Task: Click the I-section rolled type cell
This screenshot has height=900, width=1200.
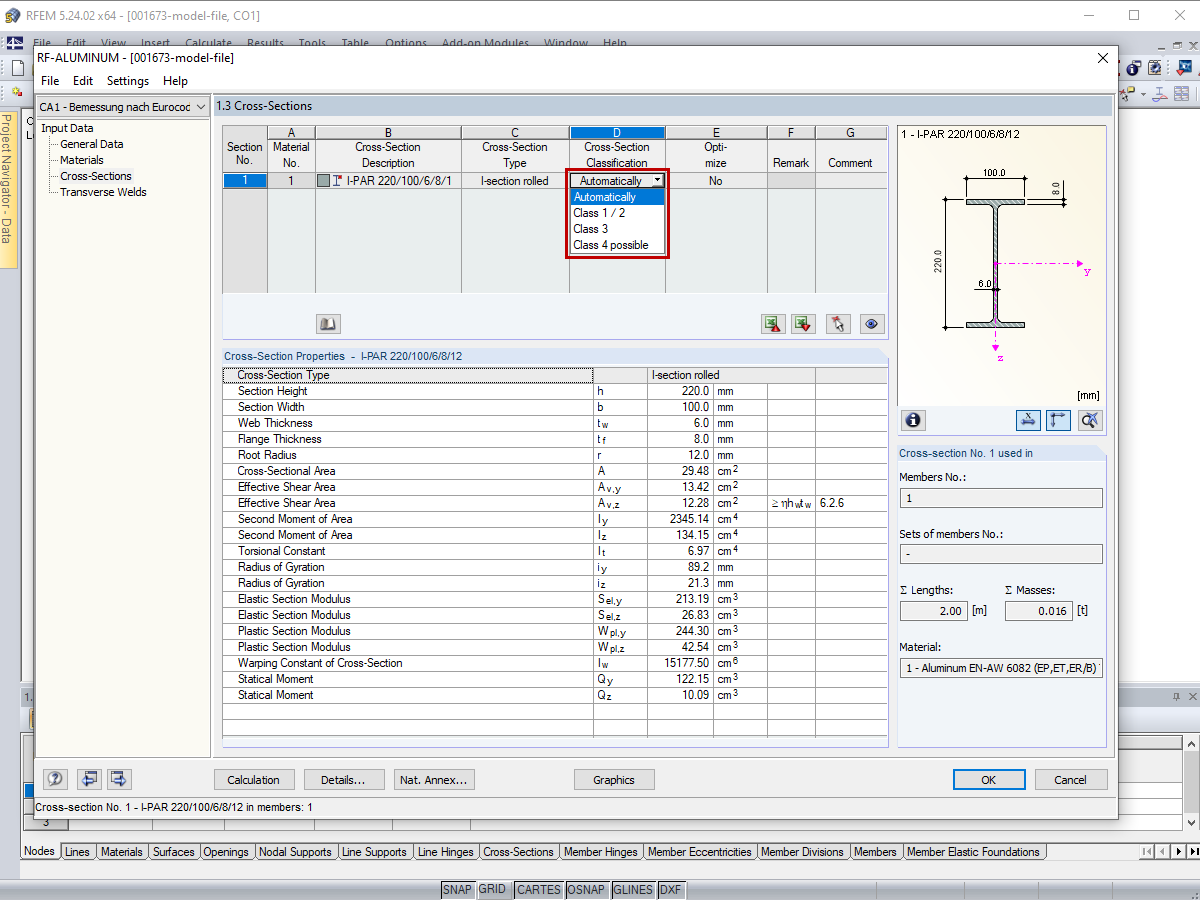Action: pos(515,181)
